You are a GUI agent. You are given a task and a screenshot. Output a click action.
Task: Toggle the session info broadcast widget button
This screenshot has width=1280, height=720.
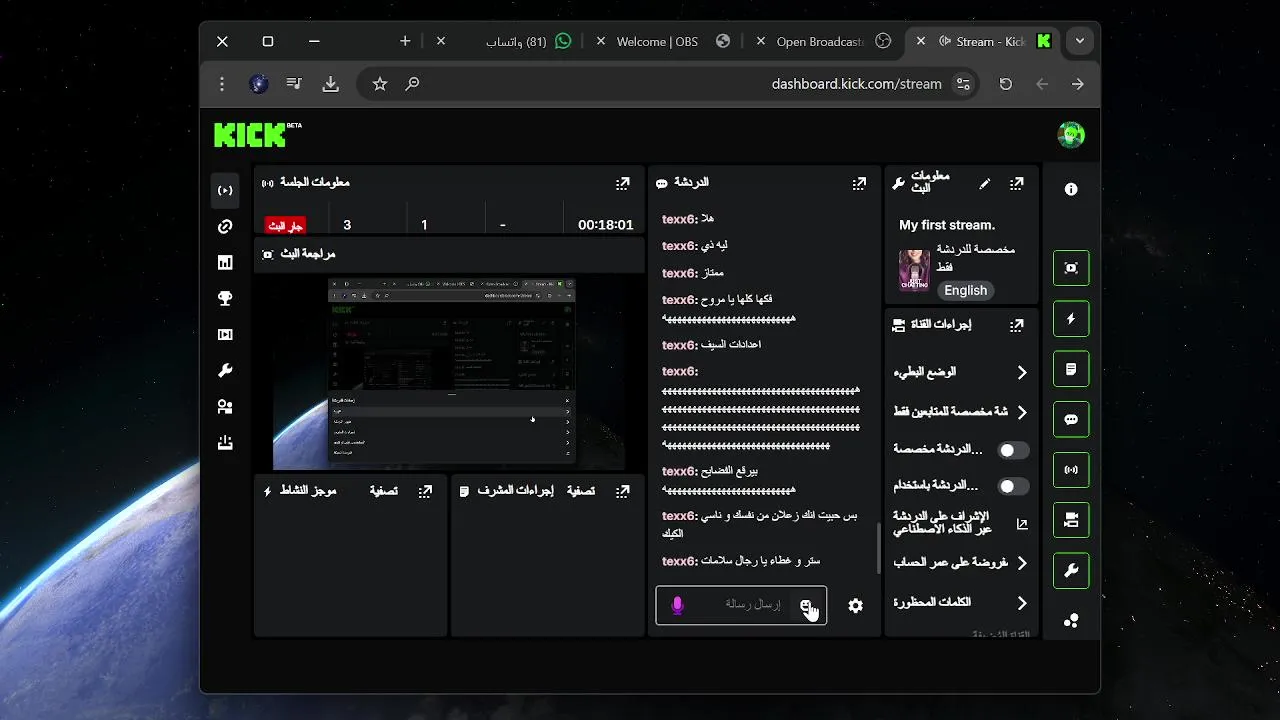tap(1071, 470)
